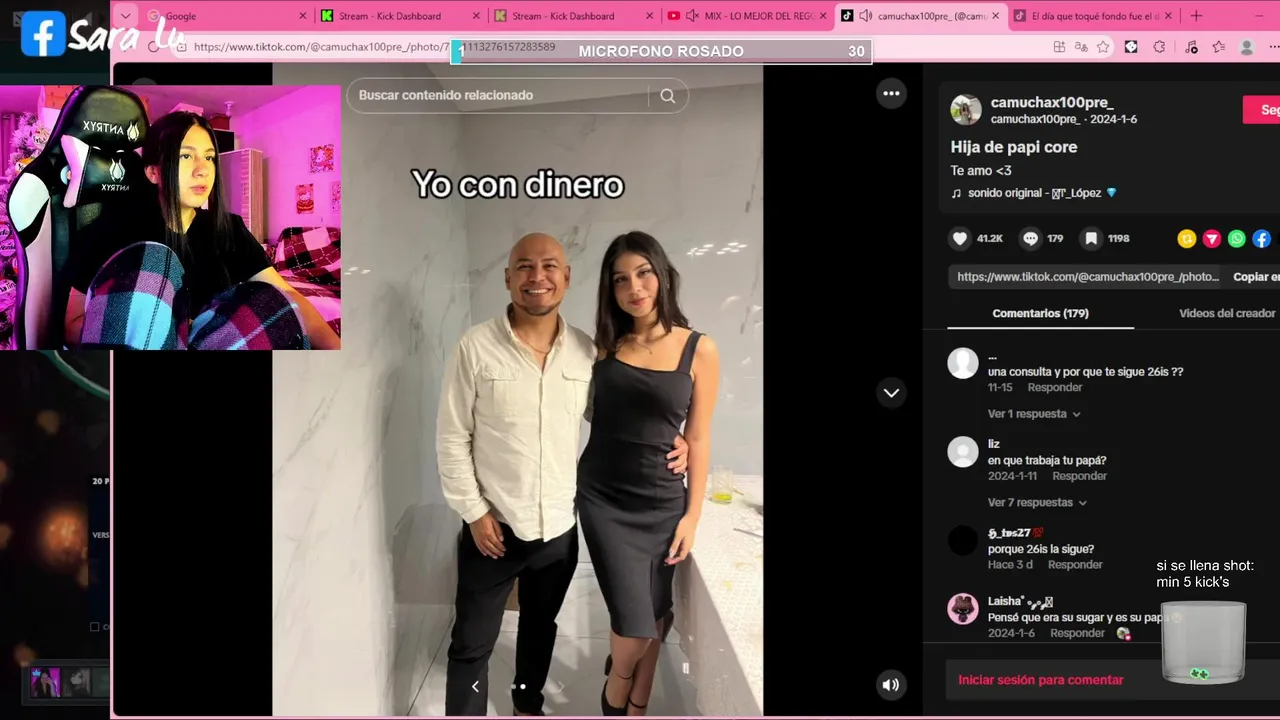Share the post to WhatsApp
The image size is (1280, 720).
(1237, 238)
